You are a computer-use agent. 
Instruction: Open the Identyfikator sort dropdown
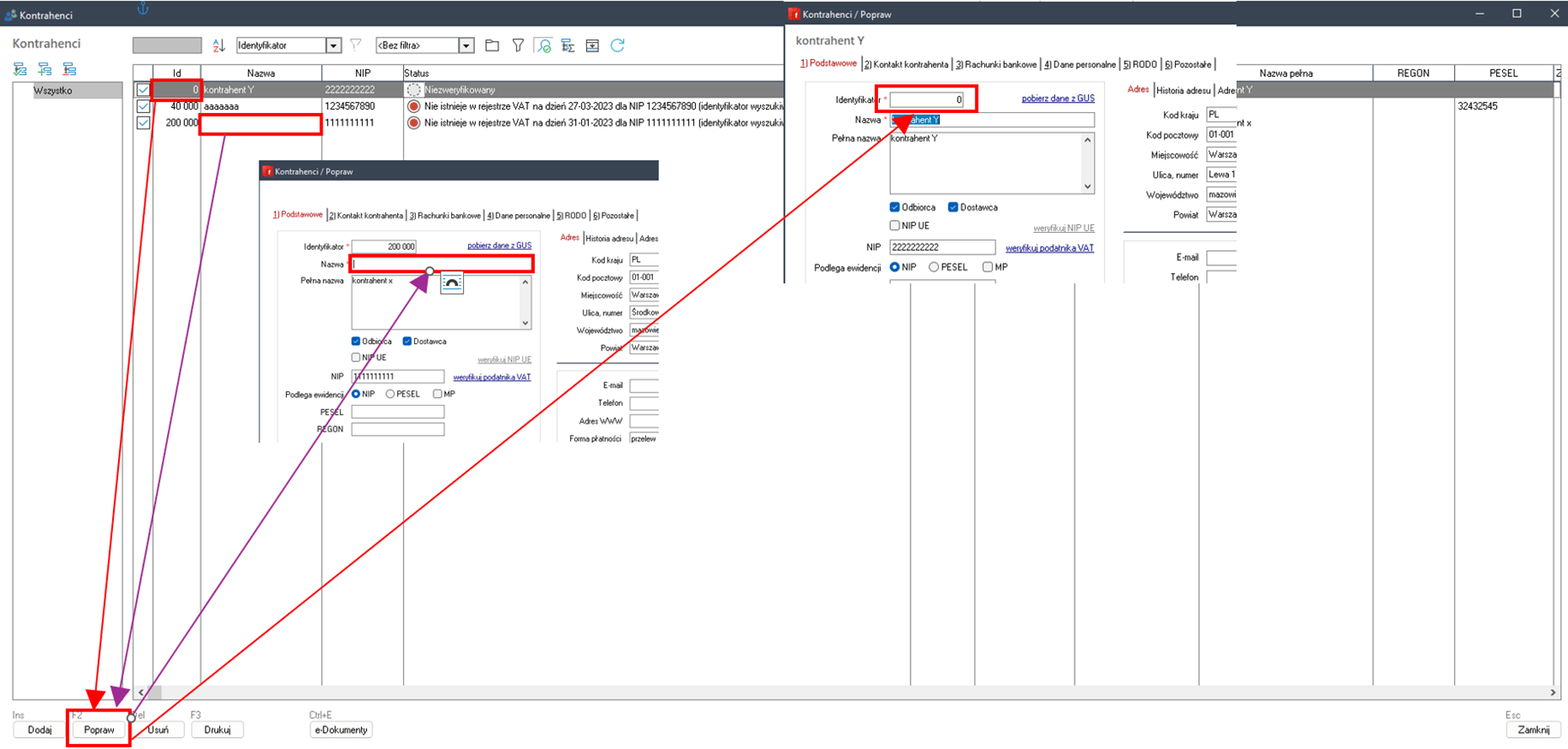pyautogui.click(x=333, y=45)
